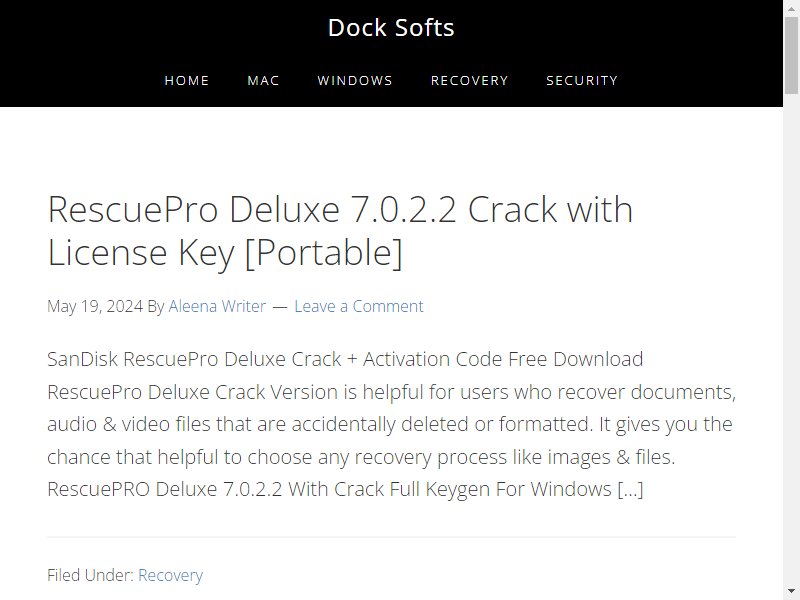Click the May 19, 2024 post date
Screen dimensions: 800x600
pos(95,306)
